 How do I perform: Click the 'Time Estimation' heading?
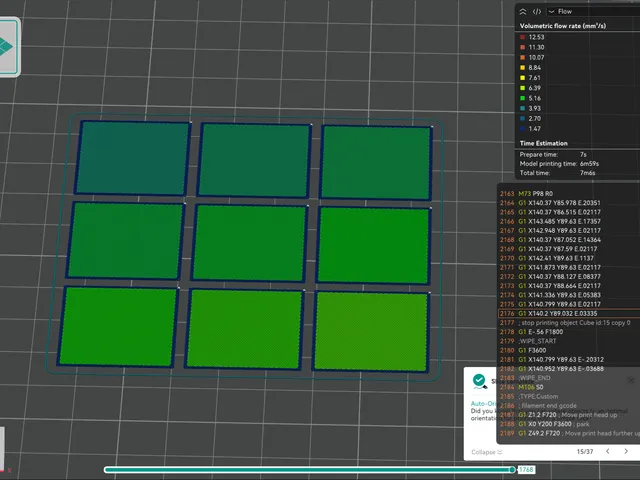[543, 143]
